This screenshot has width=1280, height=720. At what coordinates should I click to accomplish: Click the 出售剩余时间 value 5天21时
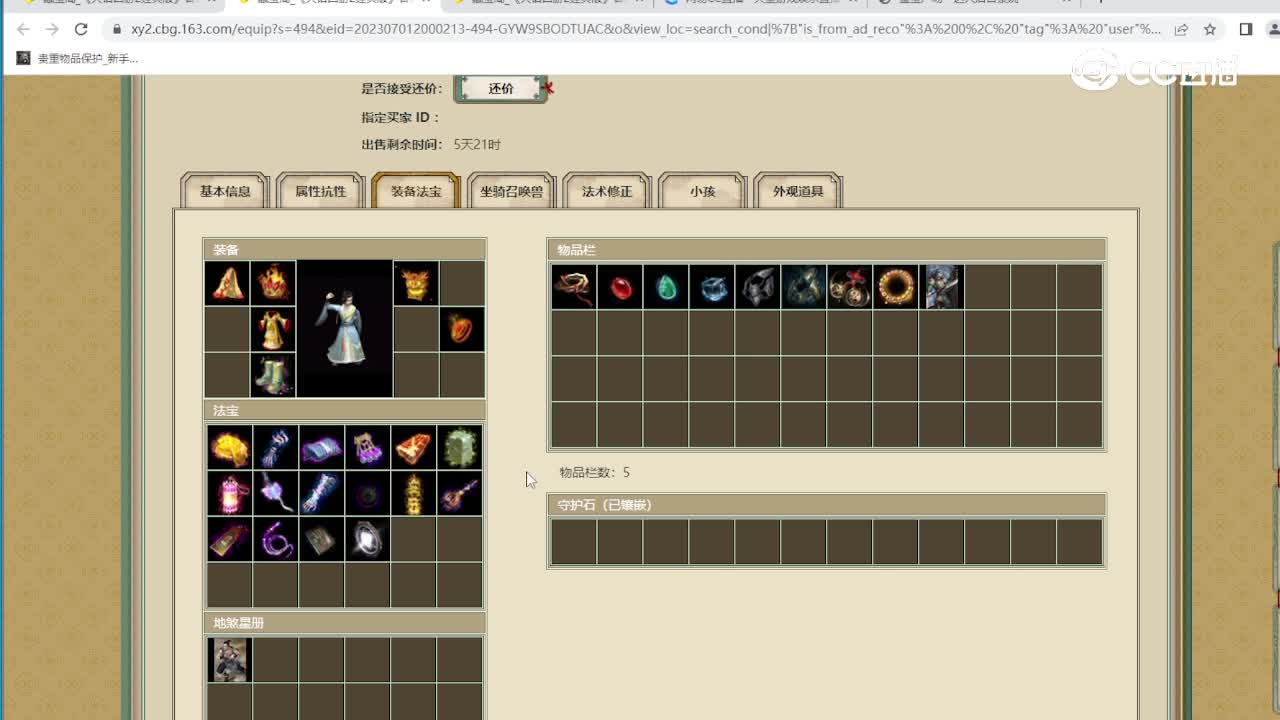coord(477,144)
